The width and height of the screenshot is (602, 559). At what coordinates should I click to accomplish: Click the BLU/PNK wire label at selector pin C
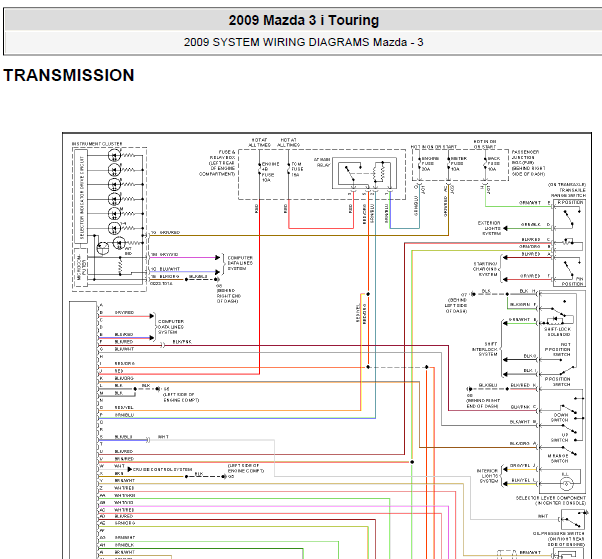520,407
